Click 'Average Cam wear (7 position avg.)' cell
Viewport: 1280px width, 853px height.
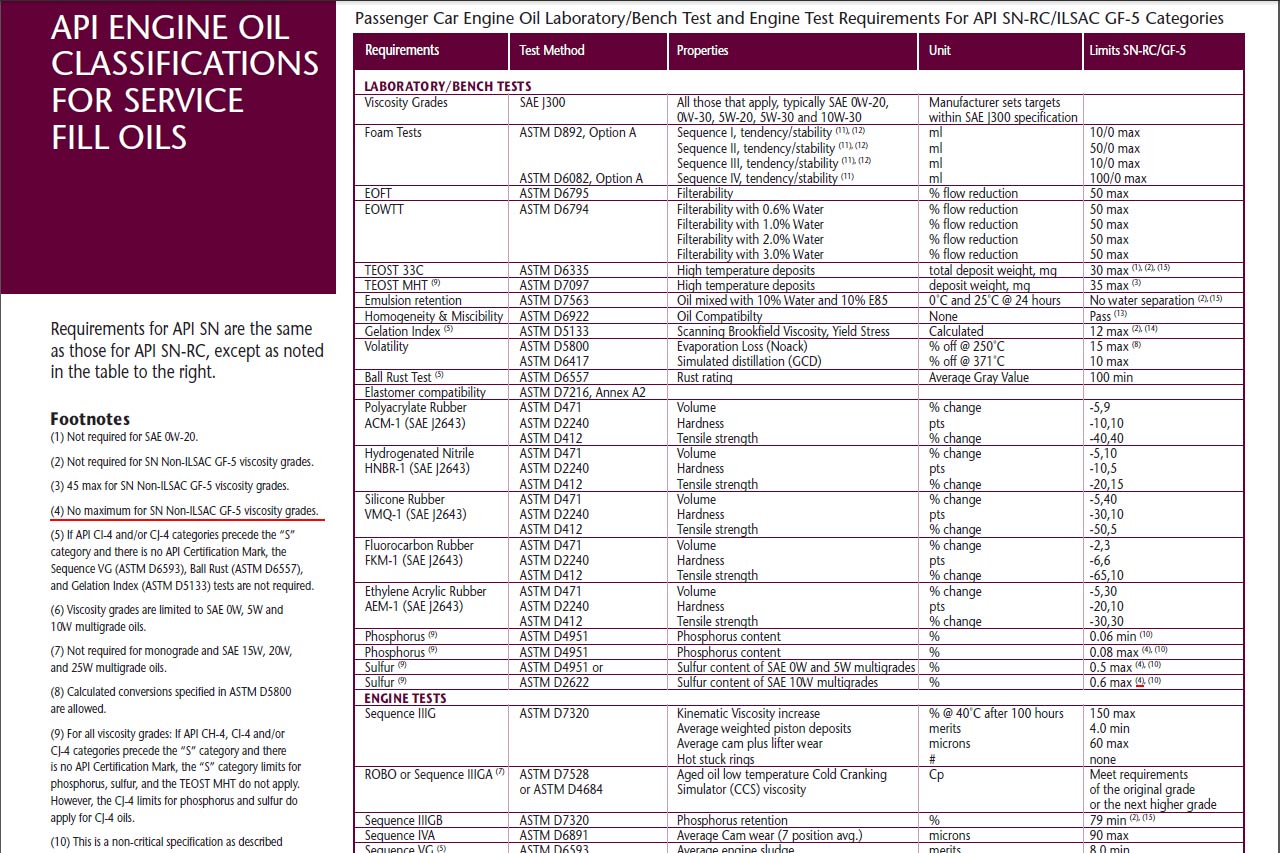coord(767,835)
